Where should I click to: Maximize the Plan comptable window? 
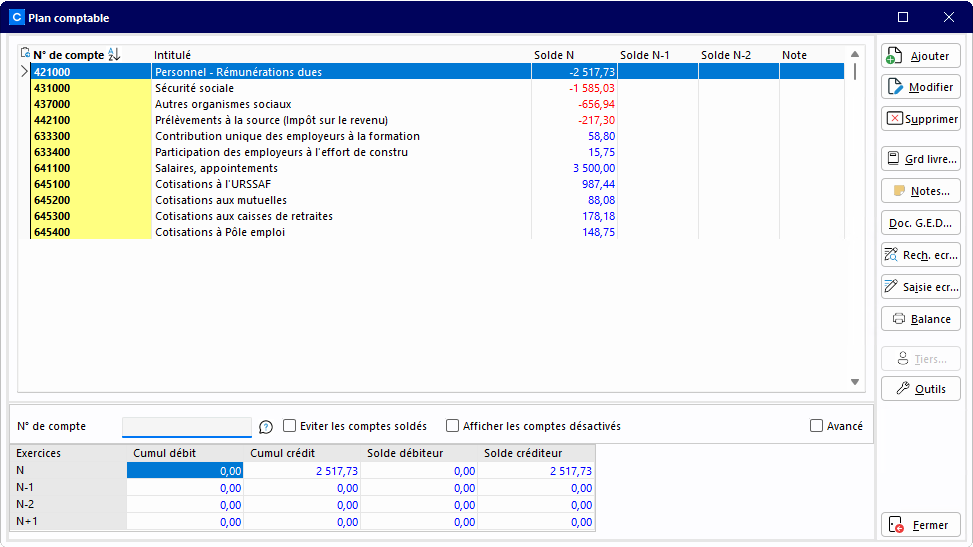pyautogui.click(x=903, y=17)
